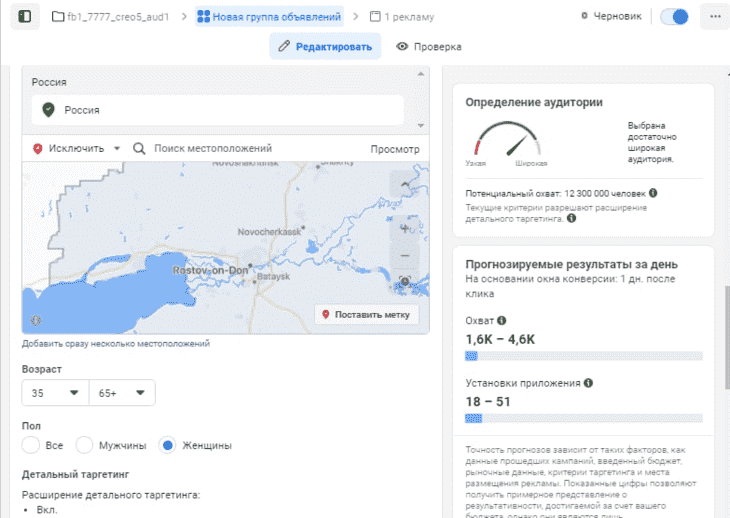The width and height of the screenshot is (730, 518).
Task: Click info icon after детального таргетинга text
Action: click(x=572, y=218)
